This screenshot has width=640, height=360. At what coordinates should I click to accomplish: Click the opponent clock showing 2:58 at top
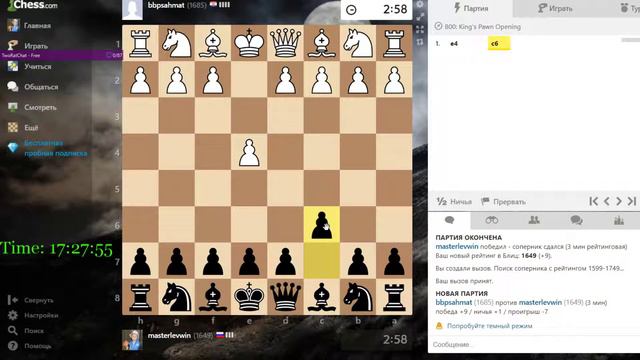click(x=376, y=9)
